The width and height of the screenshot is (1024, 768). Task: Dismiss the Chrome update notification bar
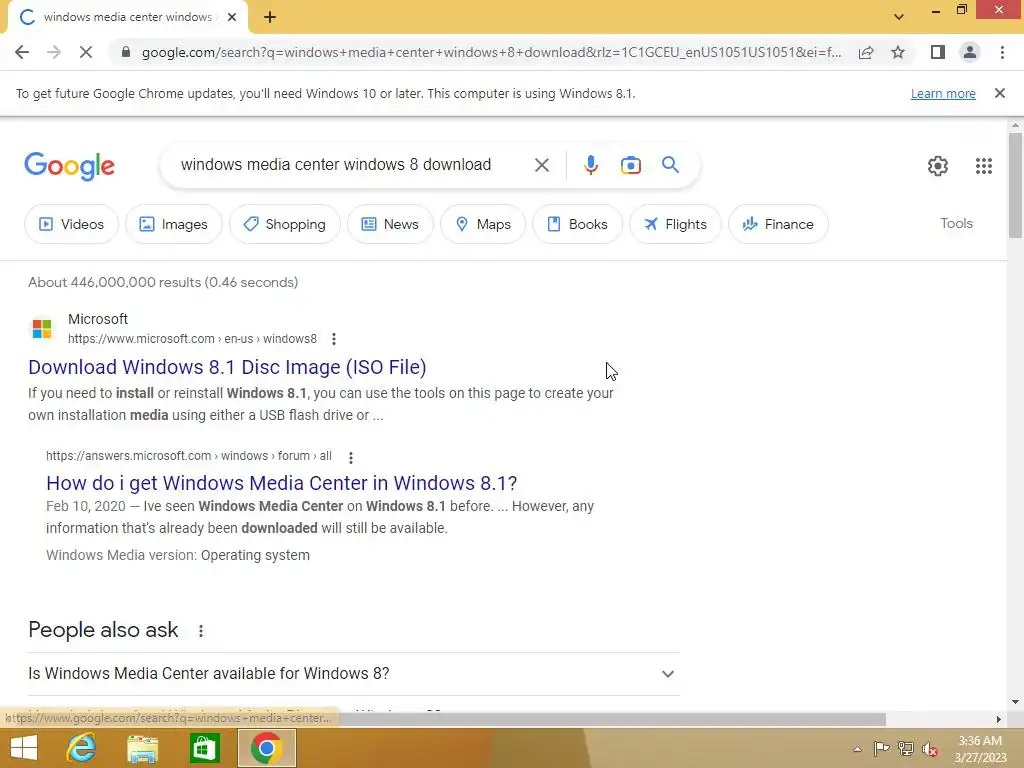[1000, 93]
